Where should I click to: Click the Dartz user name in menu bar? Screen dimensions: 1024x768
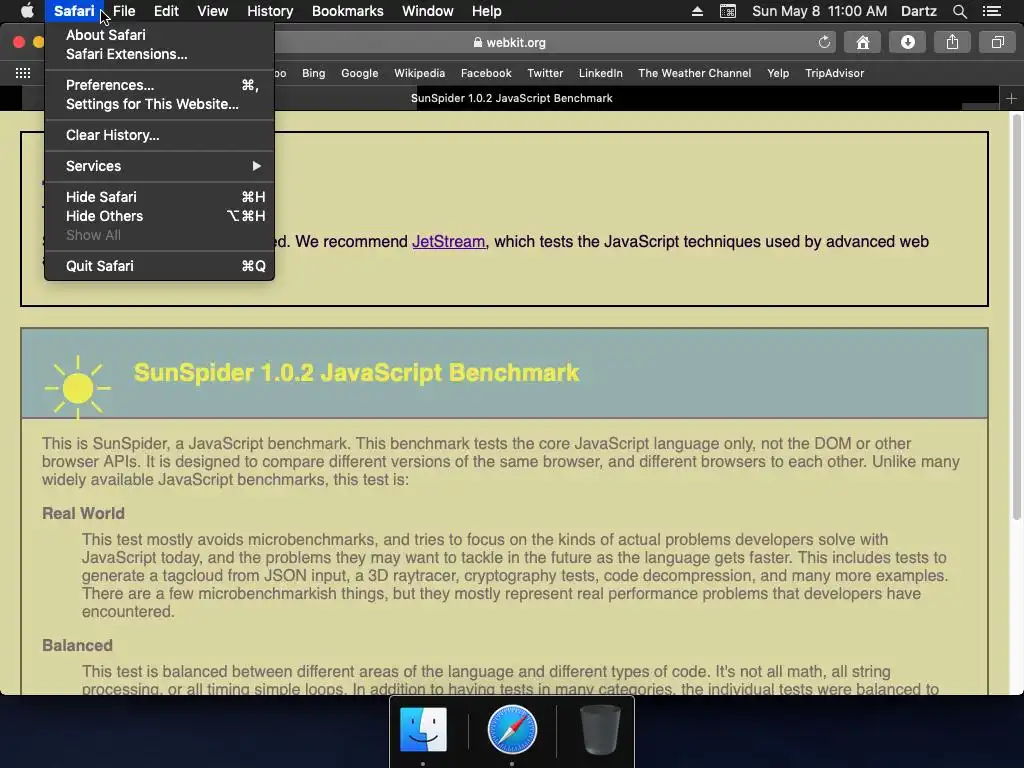(918, 11)
